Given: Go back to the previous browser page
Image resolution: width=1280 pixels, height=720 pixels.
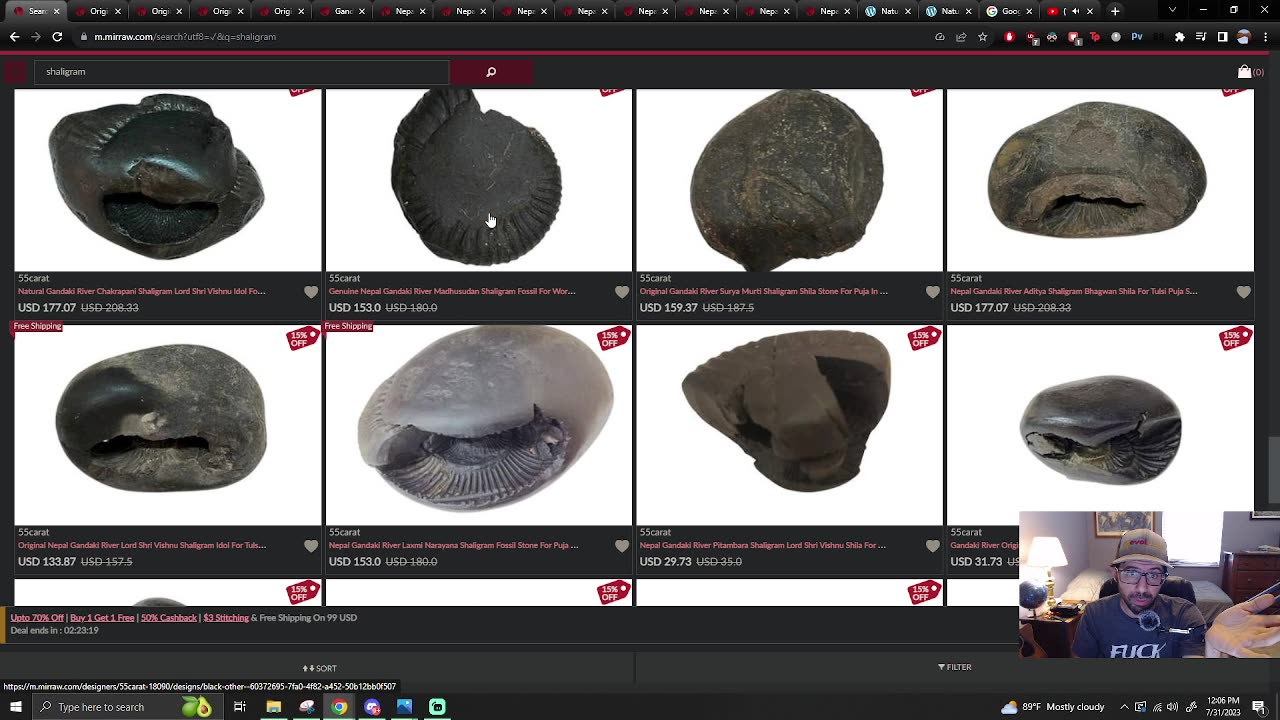Looking at the screenshot, I should coord(14,37).
